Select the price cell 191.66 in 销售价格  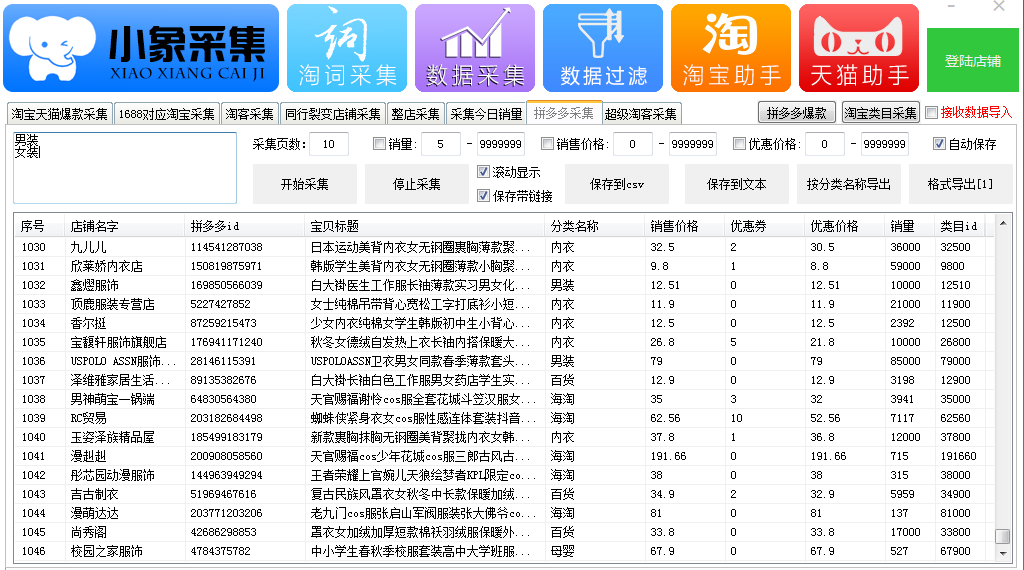coord(668,456)
